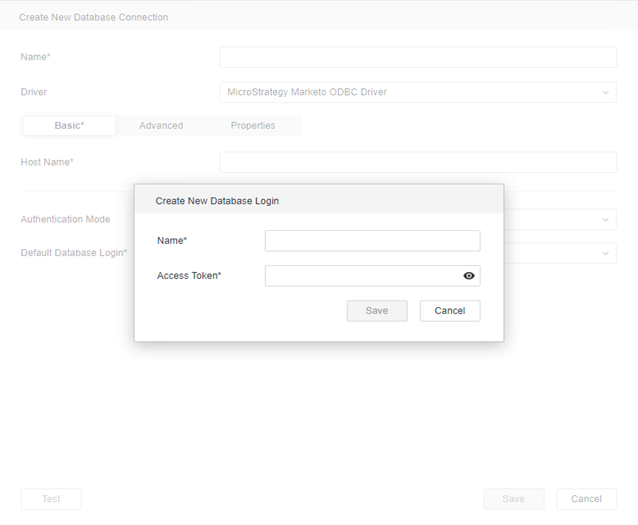Click Save in the Database Login dialog

point(377,311)
